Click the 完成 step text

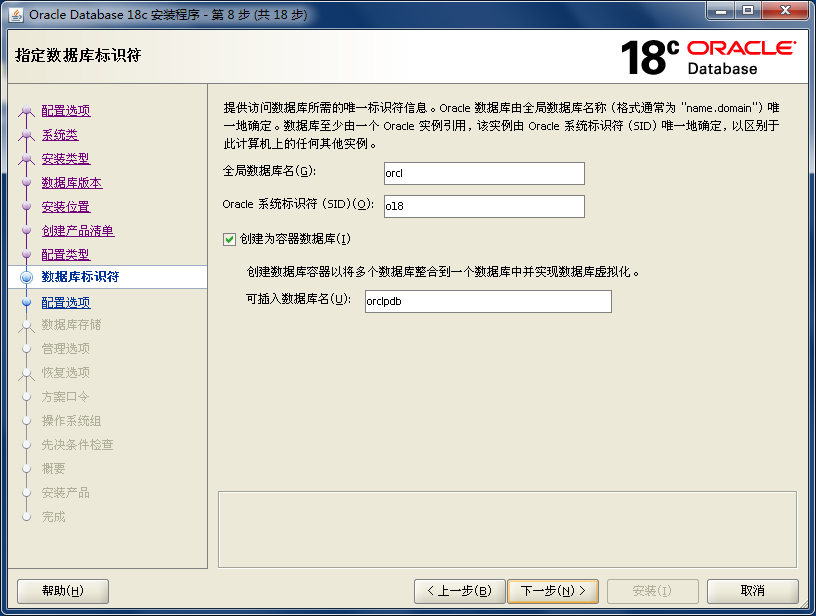tap(54, 517)
